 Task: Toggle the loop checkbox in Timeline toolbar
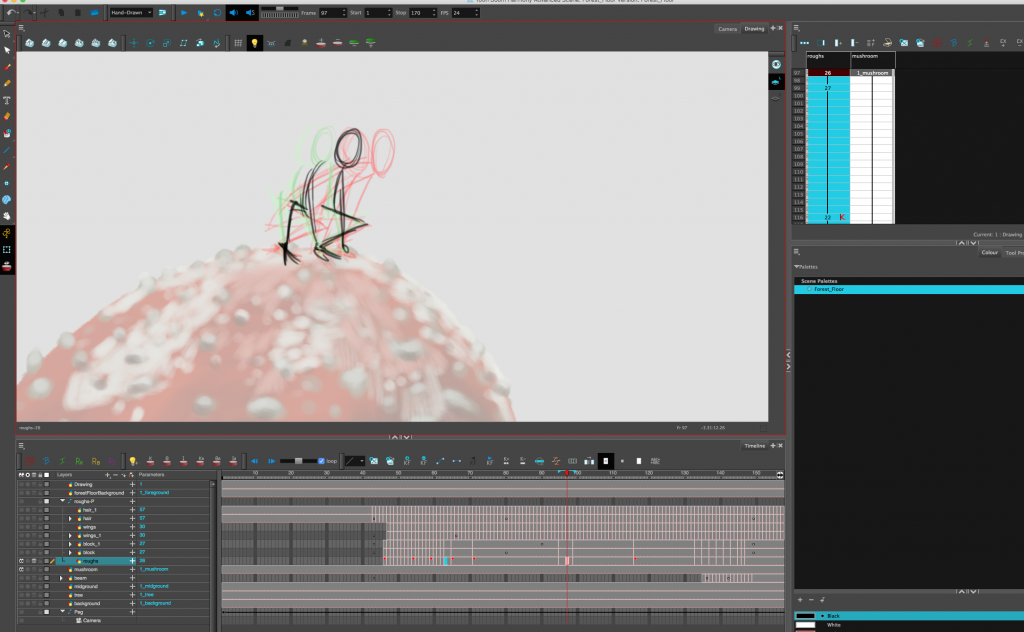point(322,461)
